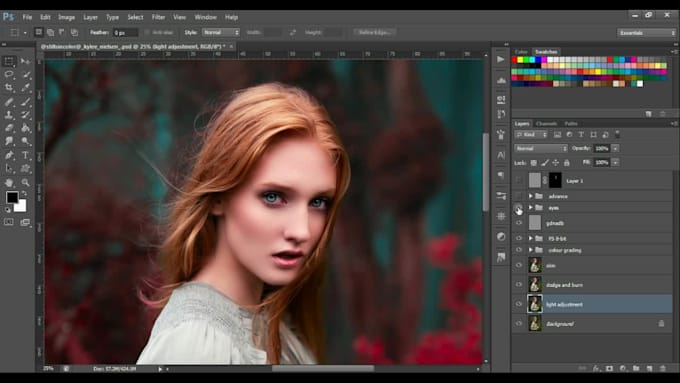The height and width of the screenshot is (383, 680).
Task: Select the Eyedropper tool
Action: [26, 88]
